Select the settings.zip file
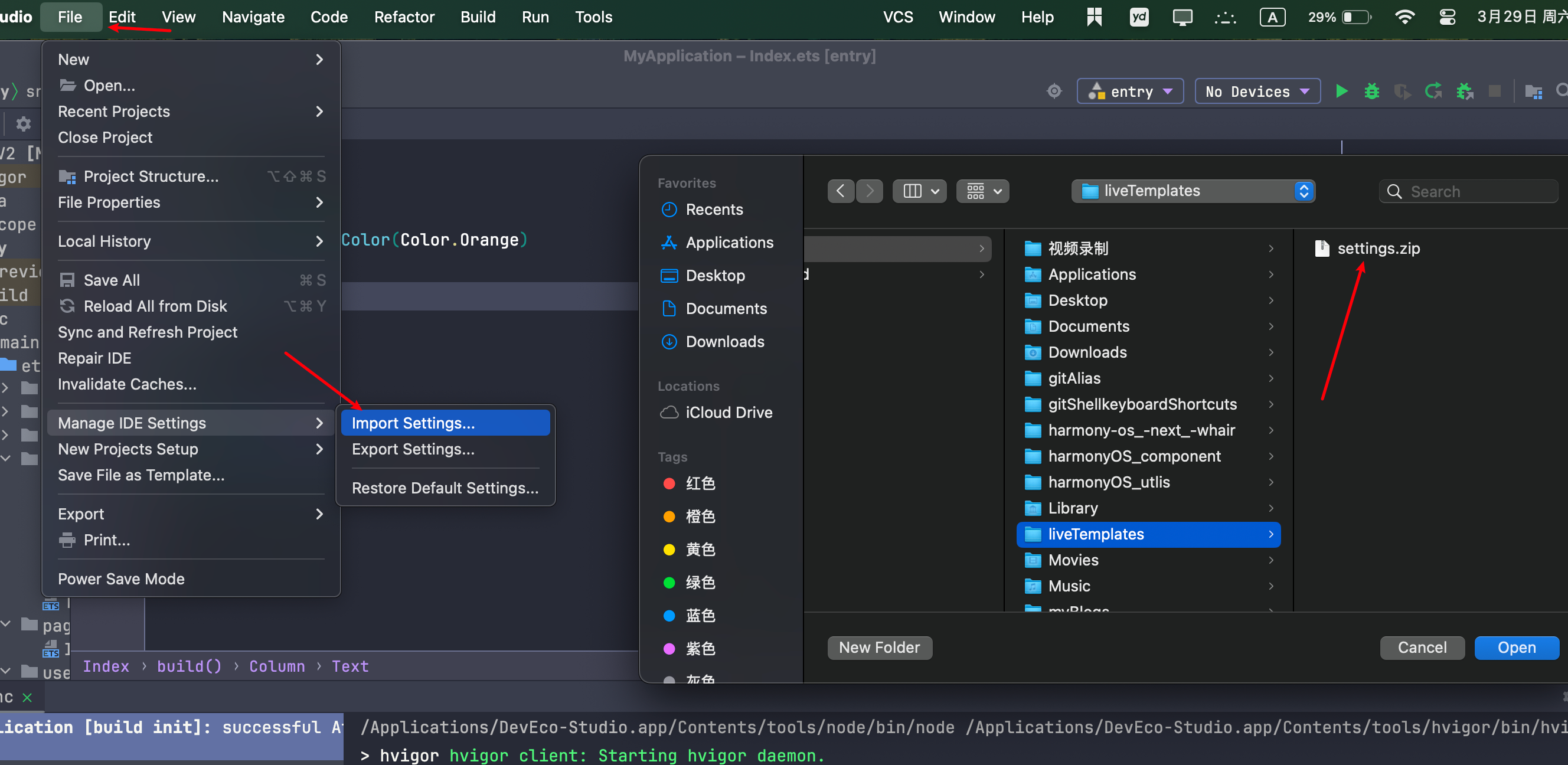This screenshot has width=1568, height=765. (1377, 249)
